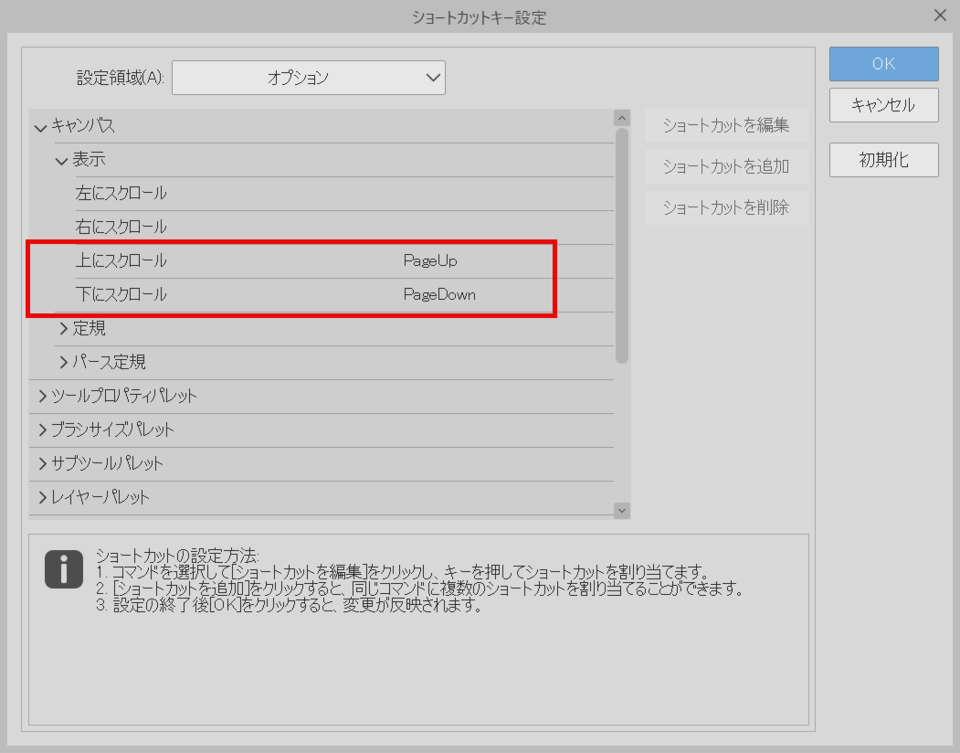The width and height of the screenshot is (960, 753).
Task: Click the scroll up arrow of list
Action: tap(622, 118)
